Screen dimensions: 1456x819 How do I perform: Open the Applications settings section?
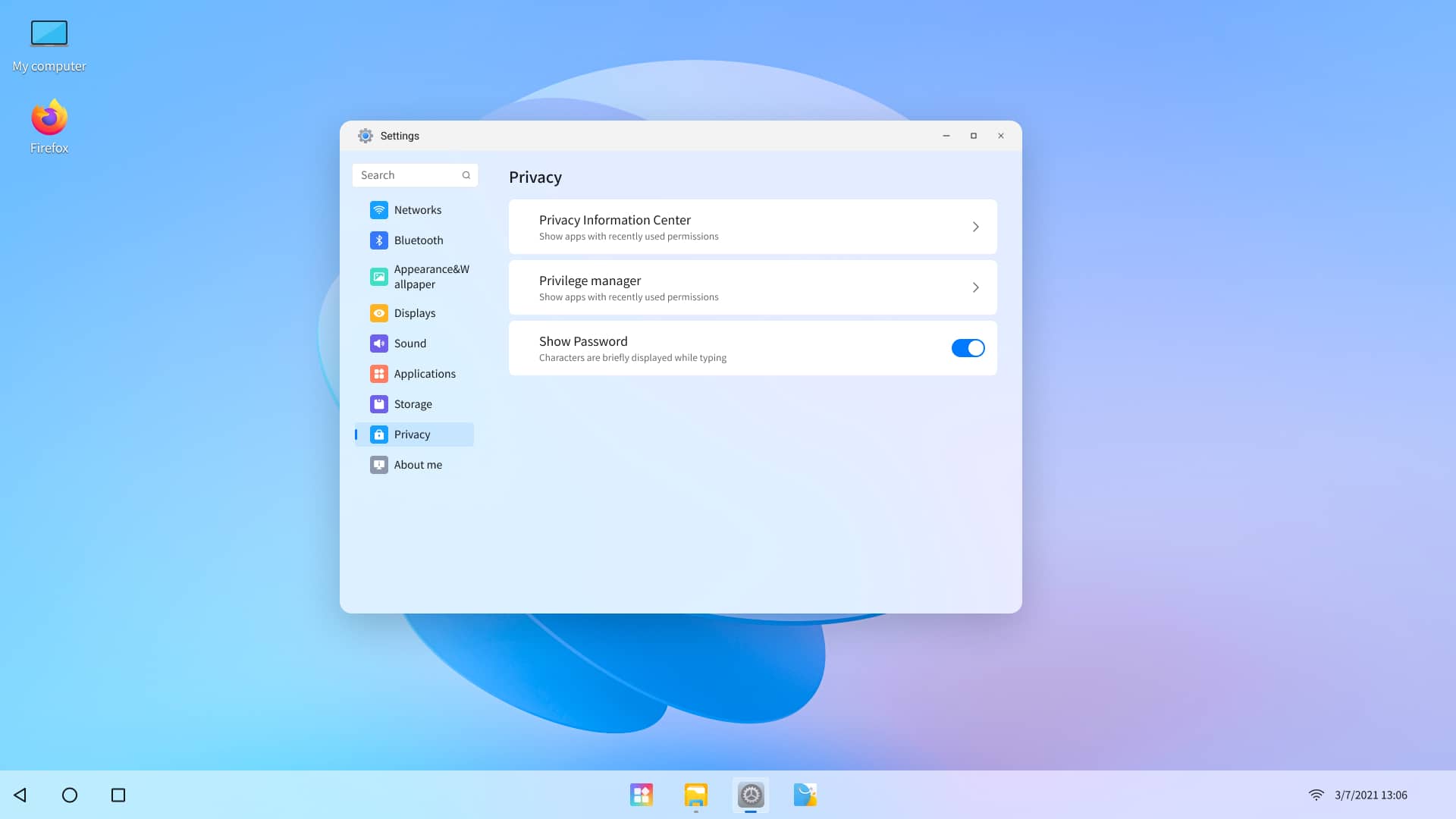pos(425,373)
